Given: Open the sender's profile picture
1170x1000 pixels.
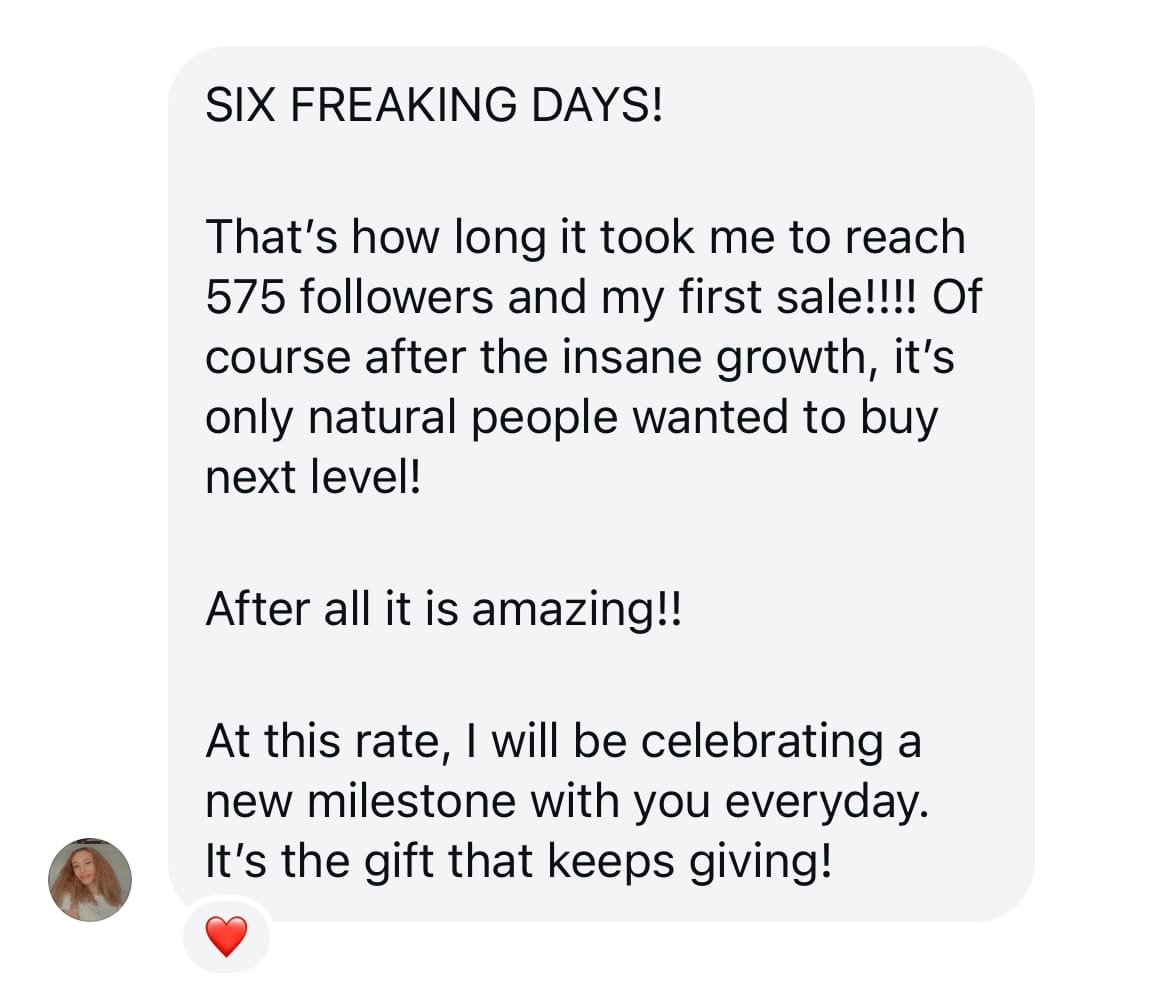Looking at the screenshot, I should pyautogui.click(x=90, y=879).
